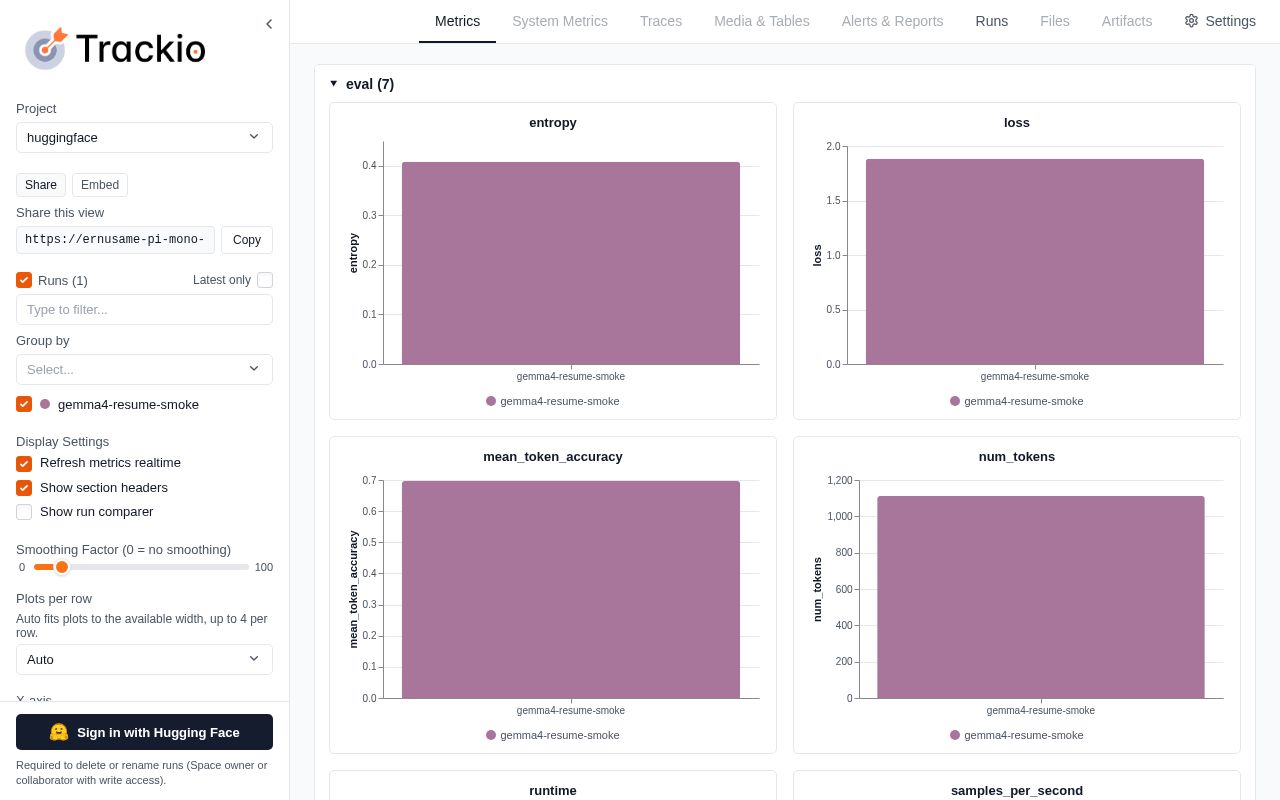Copy the share view URL
This screenshot has width=1280, height=800.
click(247, 240)
